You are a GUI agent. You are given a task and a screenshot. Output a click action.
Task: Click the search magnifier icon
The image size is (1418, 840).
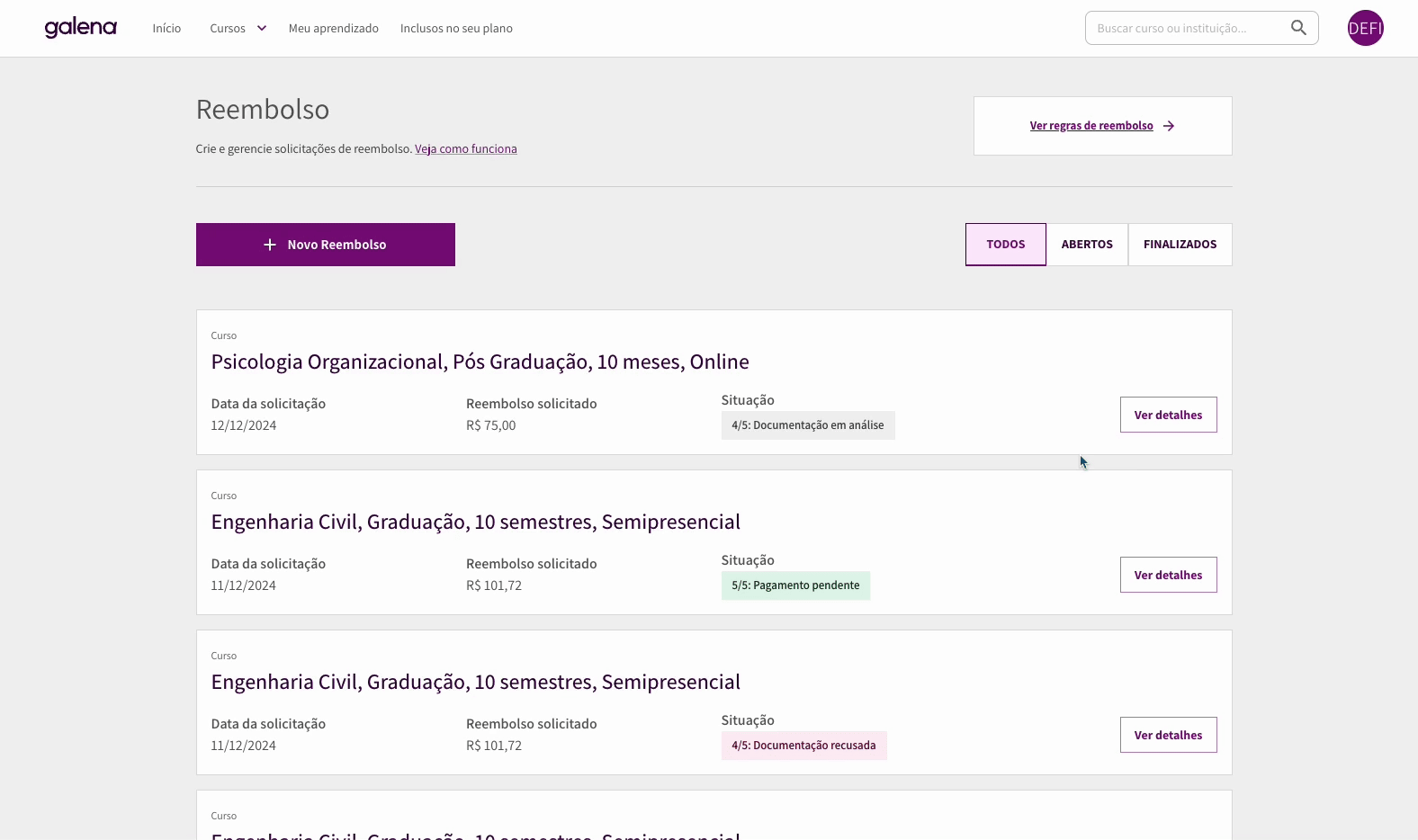pos(1298,28)
